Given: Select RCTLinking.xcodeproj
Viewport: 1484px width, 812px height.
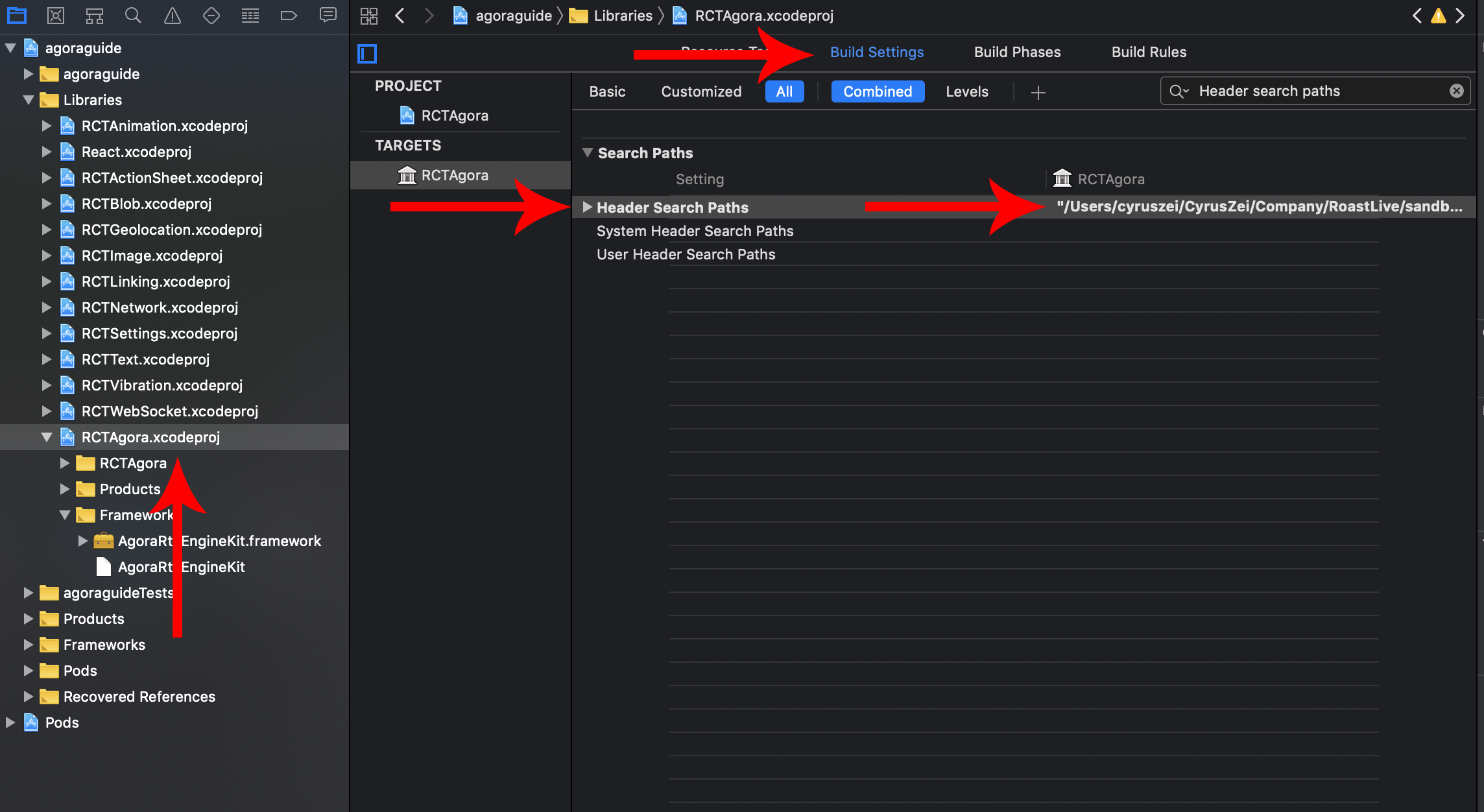Looking at the screenshot, I should pyautogui.click(x=156, y=281).
